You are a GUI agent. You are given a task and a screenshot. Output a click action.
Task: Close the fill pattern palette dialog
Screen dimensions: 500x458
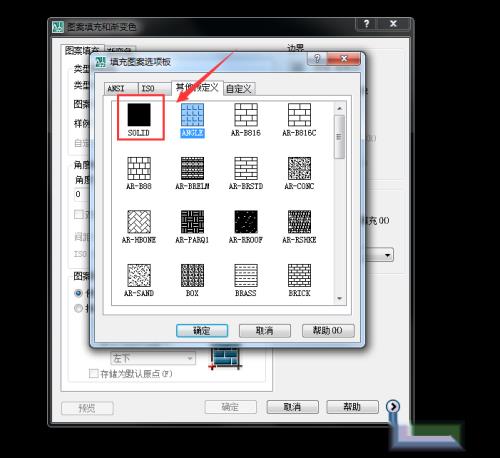click(x=344, y=59)
